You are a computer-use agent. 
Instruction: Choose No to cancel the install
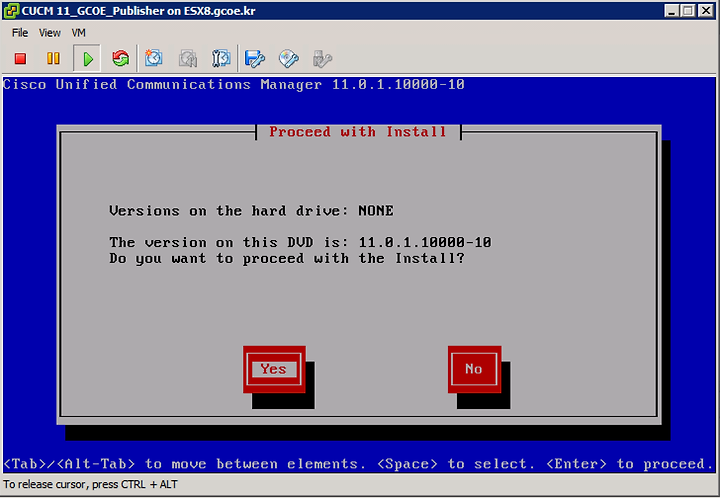[x=474, y=369]
